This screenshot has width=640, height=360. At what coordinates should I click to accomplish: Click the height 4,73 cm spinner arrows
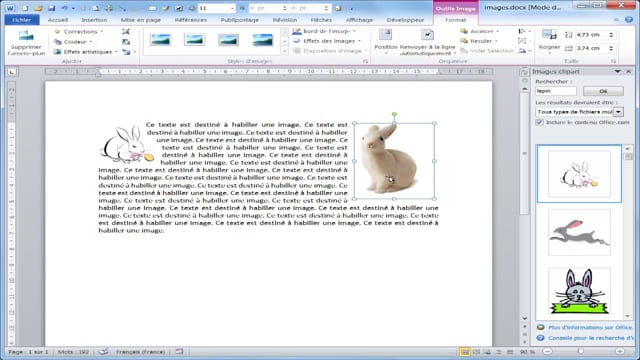click(611, 35)
